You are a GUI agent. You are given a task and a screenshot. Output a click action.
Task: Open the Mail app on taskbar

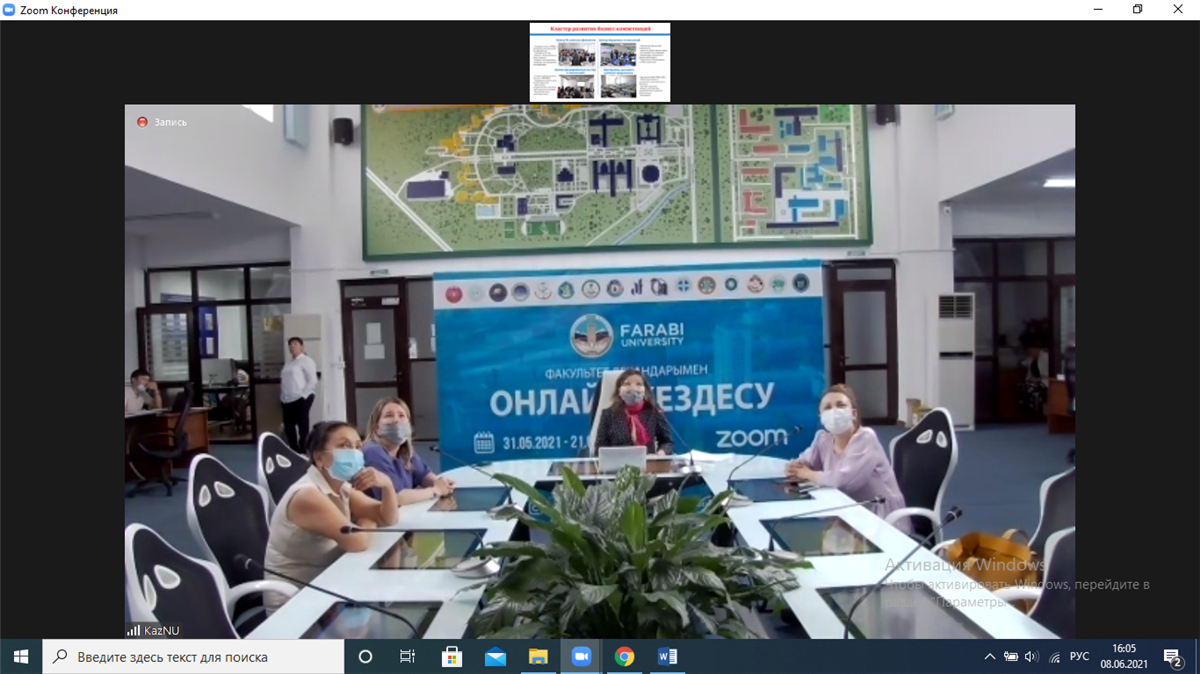pos(495,657)
